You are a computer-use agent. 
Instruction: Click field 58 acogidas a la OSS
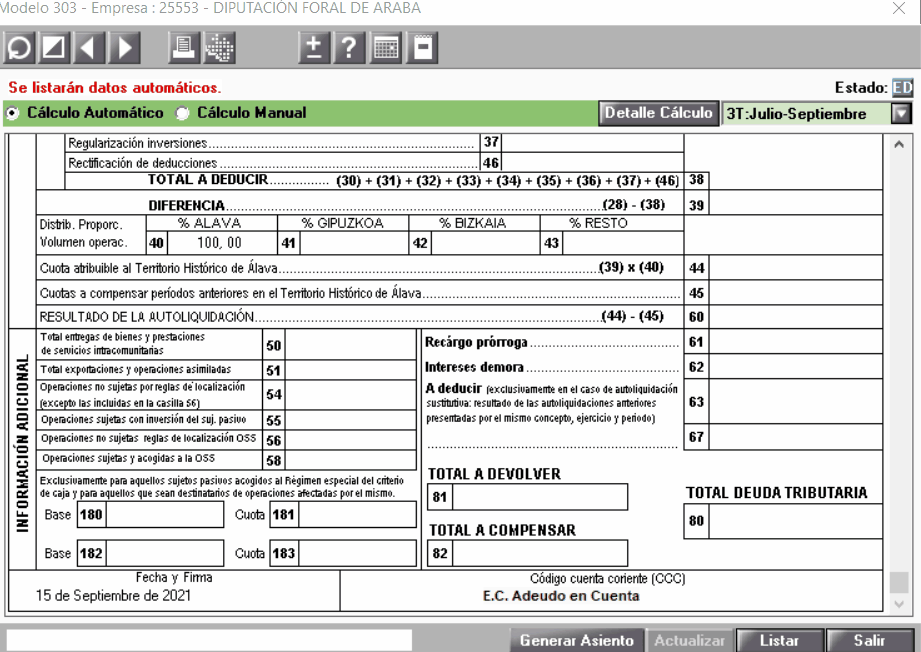tap(351, 460)
